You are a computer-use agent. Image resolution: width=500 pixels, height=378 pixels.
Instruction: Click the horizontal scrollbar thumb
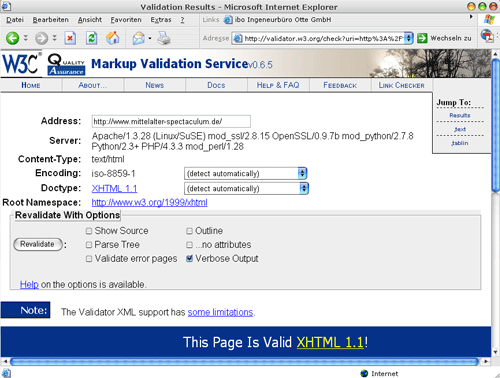pyautogui.click(x=244, y=362)
